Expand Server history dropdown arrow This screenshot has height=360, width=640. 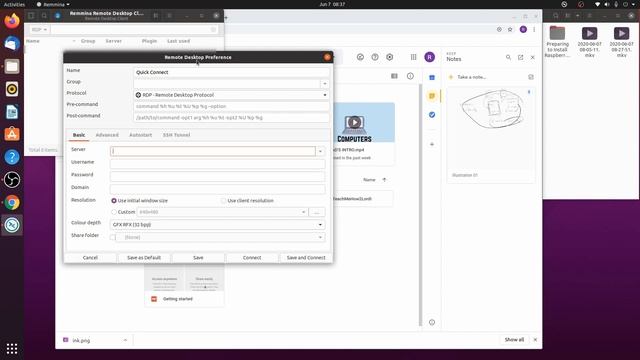pos(320,151)
